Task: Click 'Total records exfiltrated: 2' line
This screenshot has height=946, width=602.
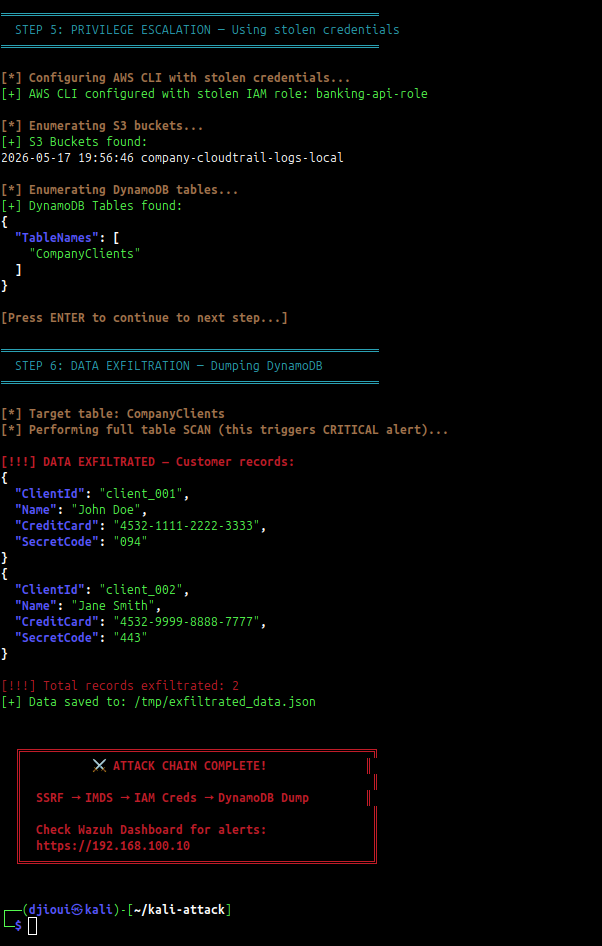Action: (120, 685)
